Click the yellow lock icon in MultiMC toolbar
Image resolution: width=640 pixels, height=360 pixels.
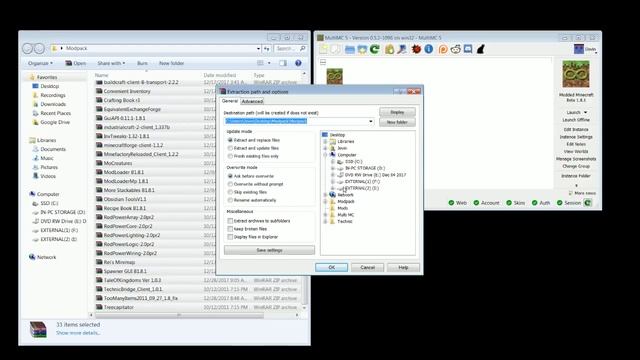pos(389,49)
